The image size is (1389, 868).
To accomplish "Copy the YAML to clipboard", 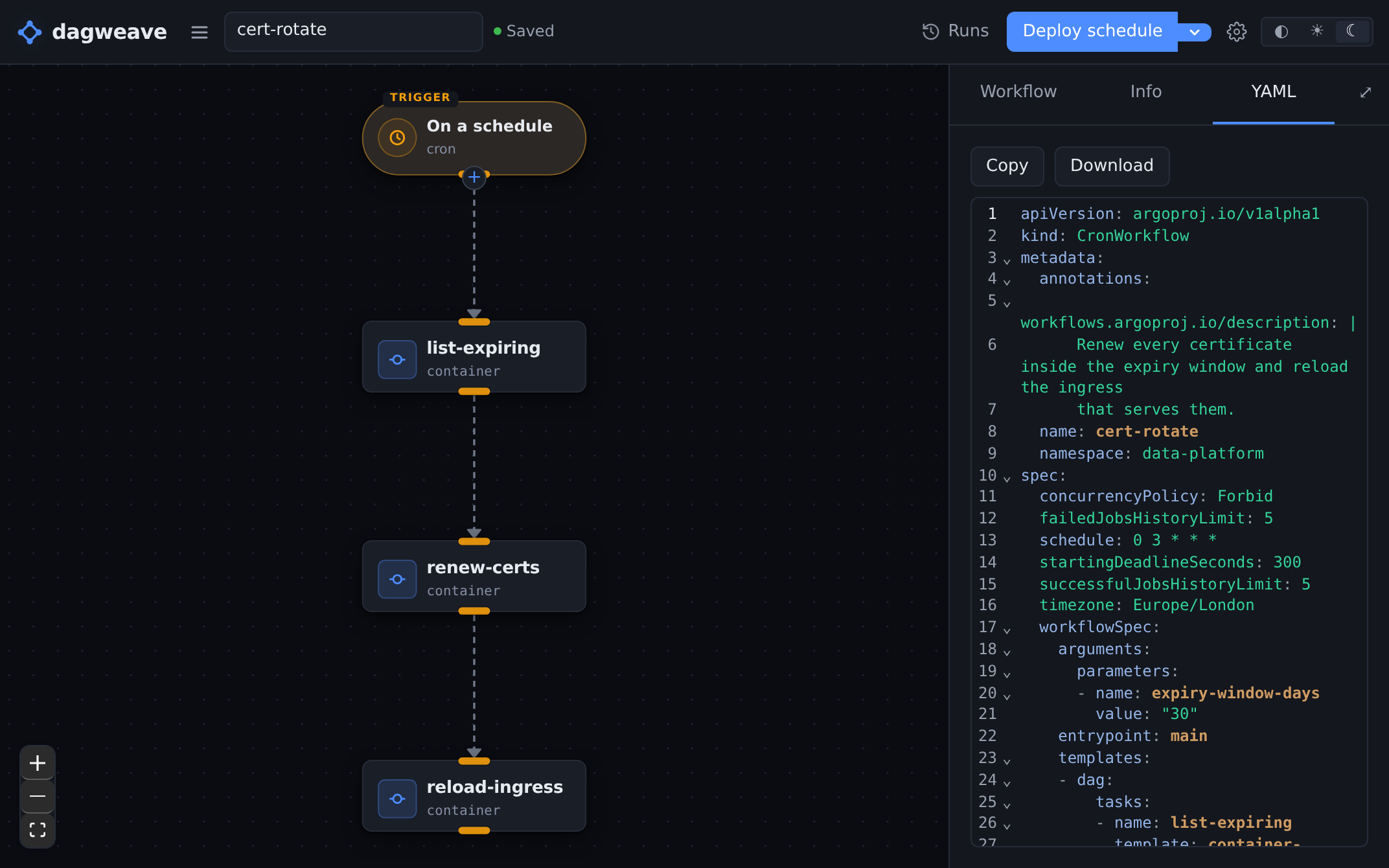I will [1007, 166].
